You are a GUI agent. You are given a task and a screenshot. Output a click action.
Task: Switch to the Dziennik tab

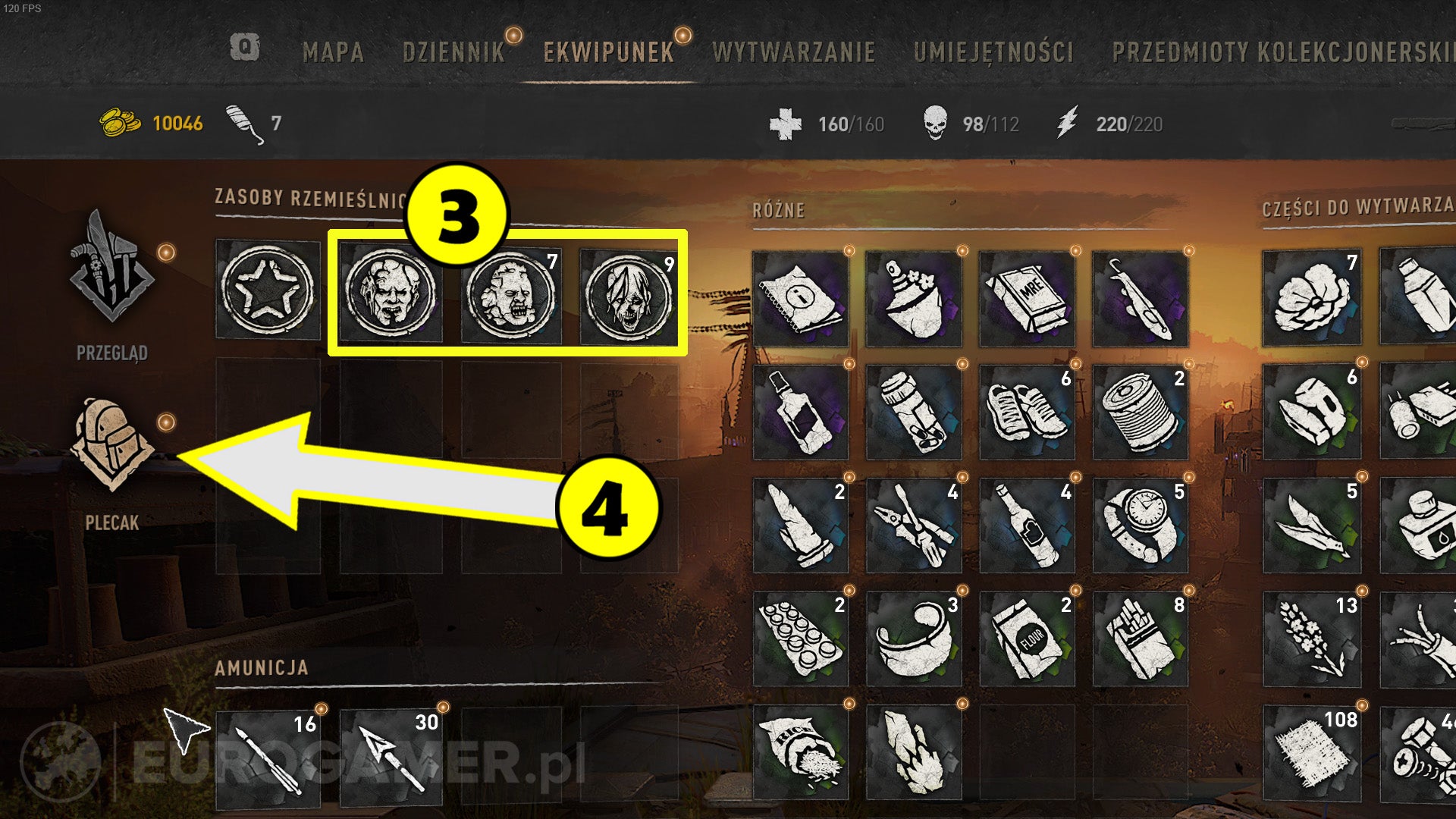pos(453,52)
